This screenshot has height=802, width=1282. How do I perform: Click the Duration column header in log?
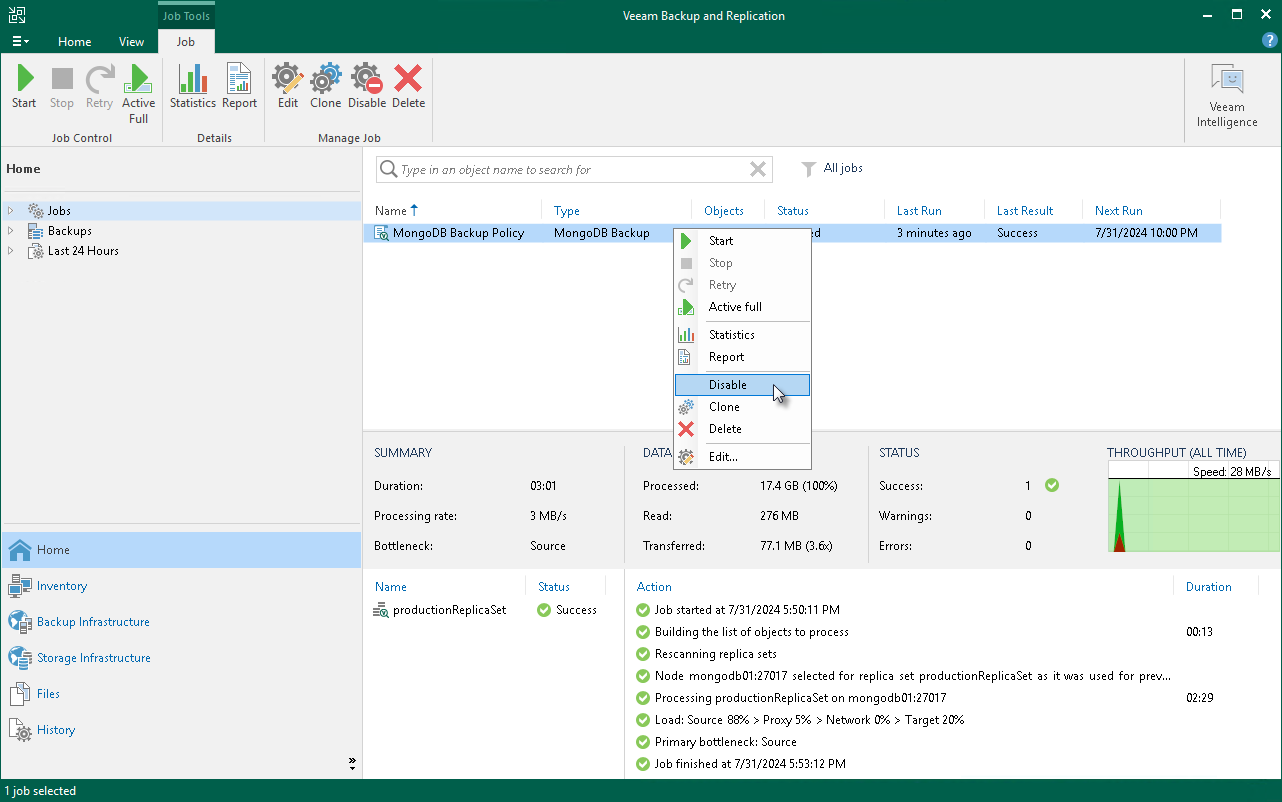tap(1208, 587)
